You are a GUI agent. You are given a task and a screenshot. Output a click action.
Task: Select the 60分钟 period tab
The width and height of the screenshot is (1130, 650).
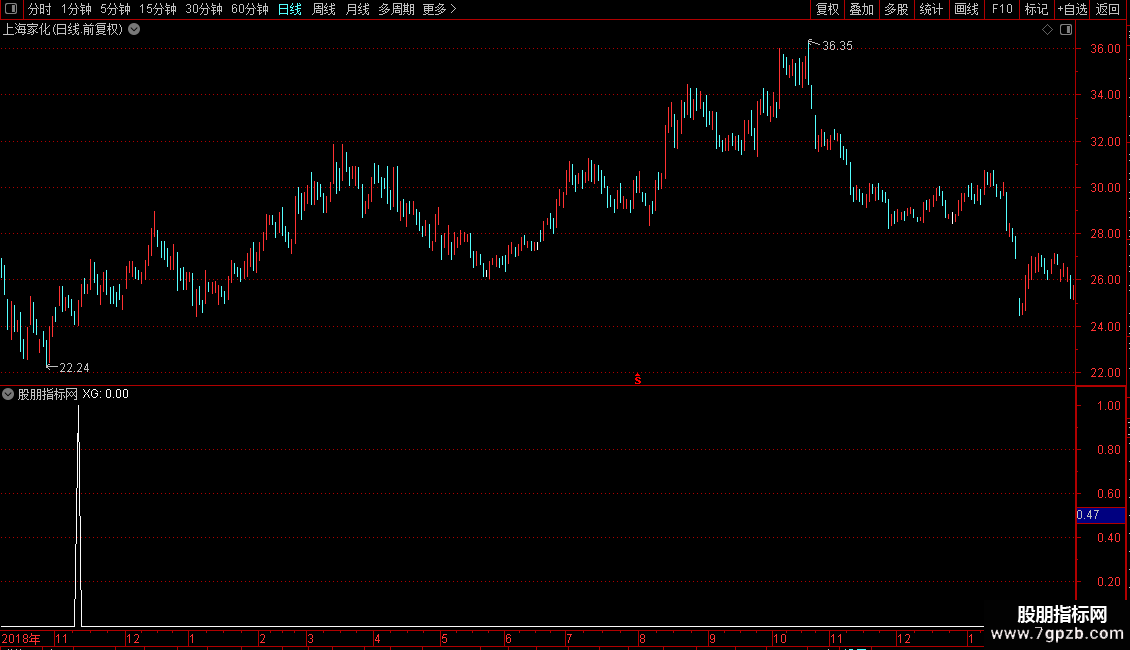pyautogui.click(x=249, y=9)
